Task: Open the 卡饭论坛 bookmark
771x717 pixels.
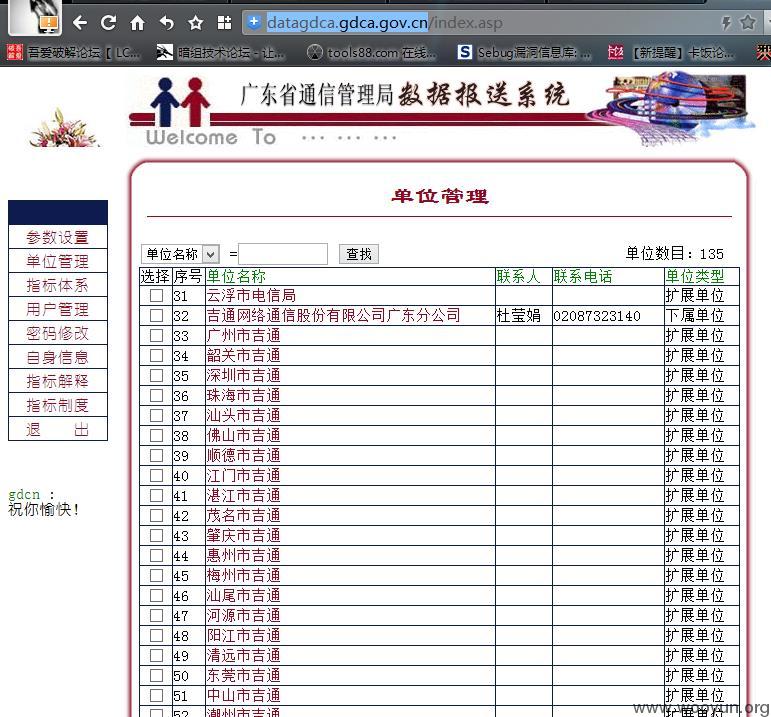Action: pyautogui.click(x=672, y=52)
